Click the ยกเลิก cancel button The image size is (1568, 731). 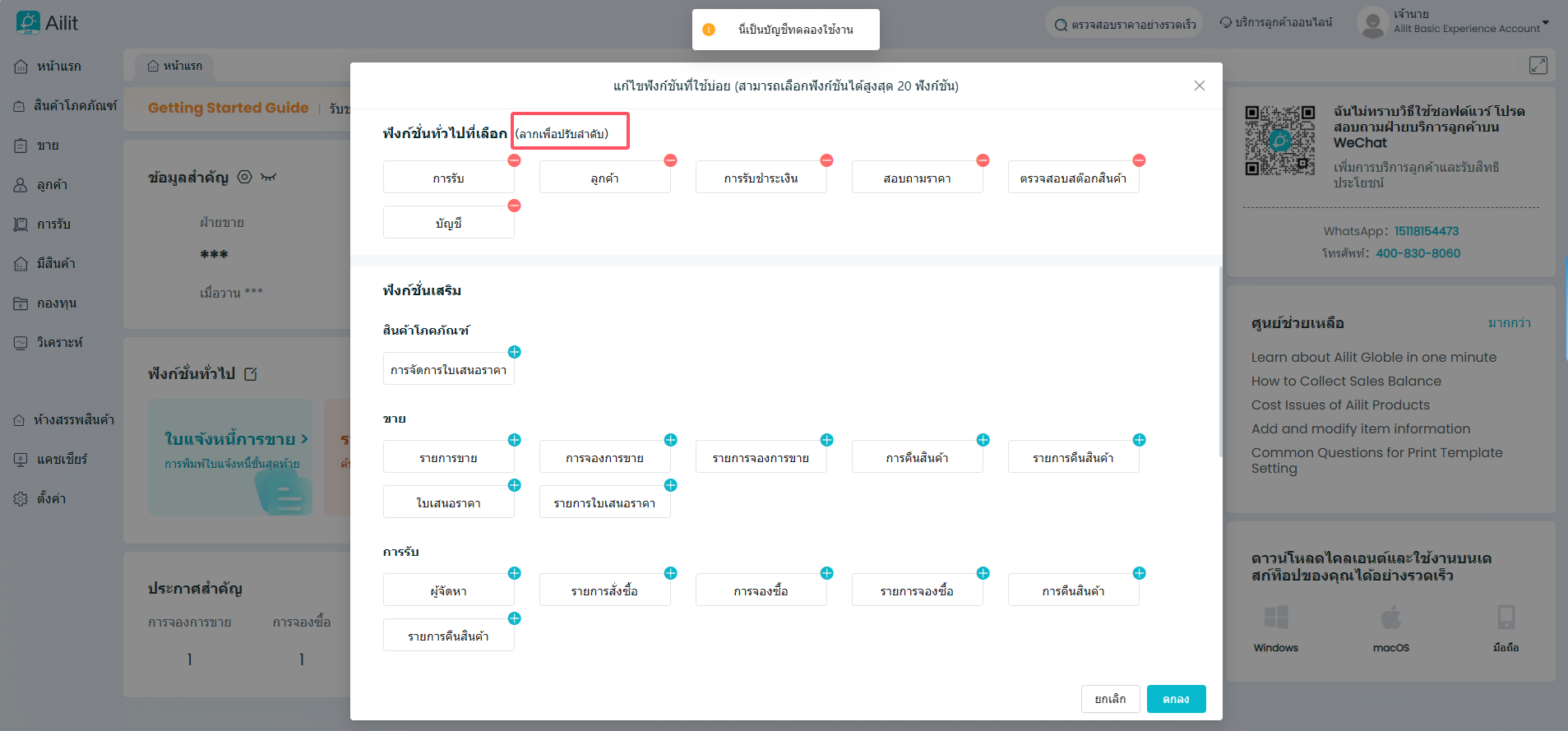click(1110, 699)
